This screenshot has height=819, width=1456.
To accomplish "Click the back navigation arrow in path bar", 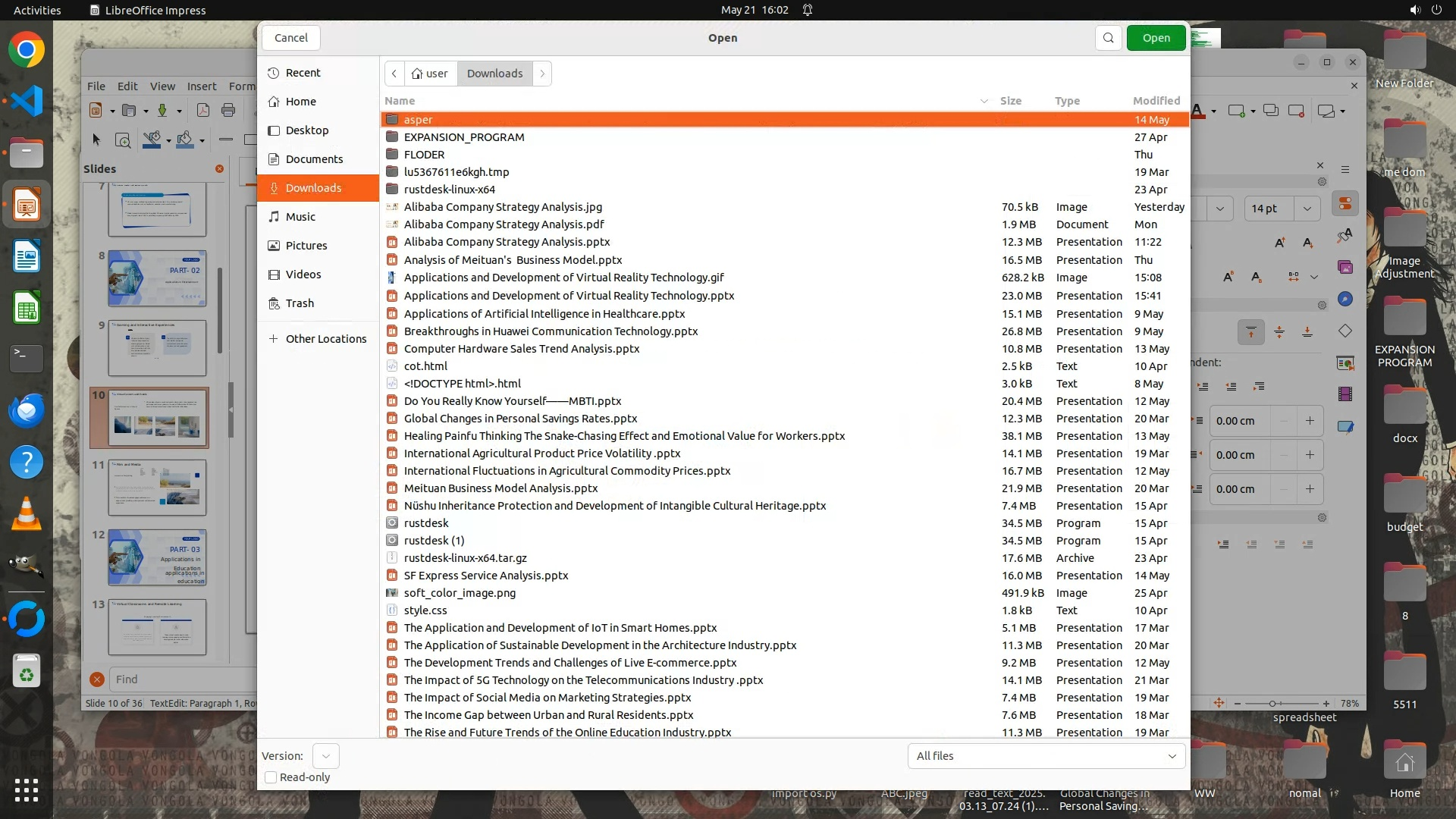I will (394, 74).
